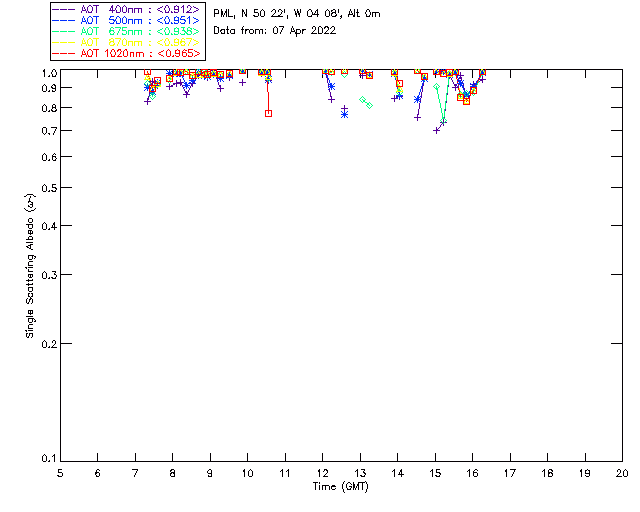640x512 pixels.
Task: Click the x-axis tick label 8
Action: pyautogui.click(x=173, y=473)
